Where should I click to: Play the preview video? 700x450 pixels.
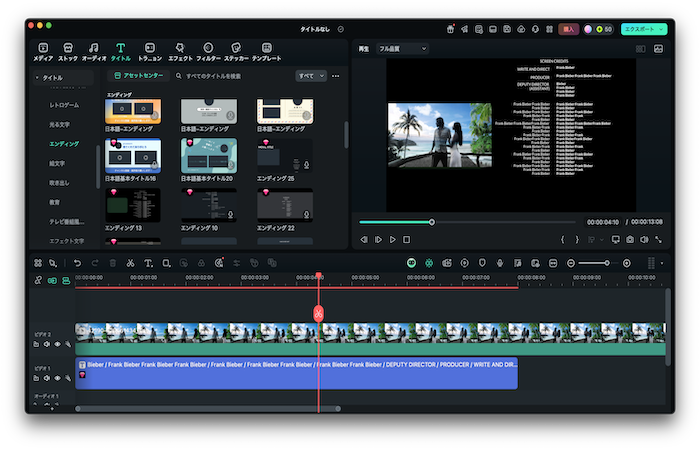pyautogui.click(x=392, y=240)
